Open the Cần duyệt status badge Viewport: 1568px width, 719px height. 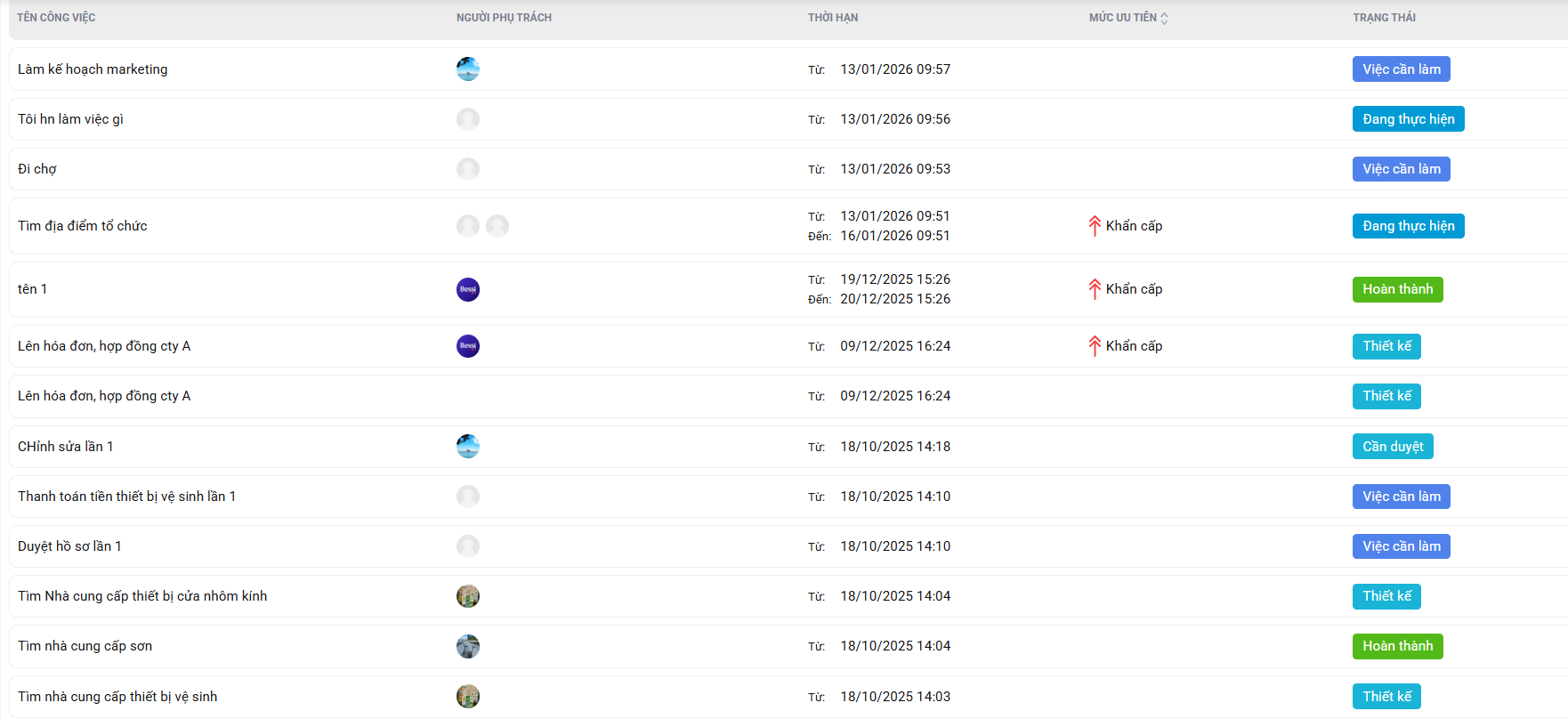click(1392, 447)
